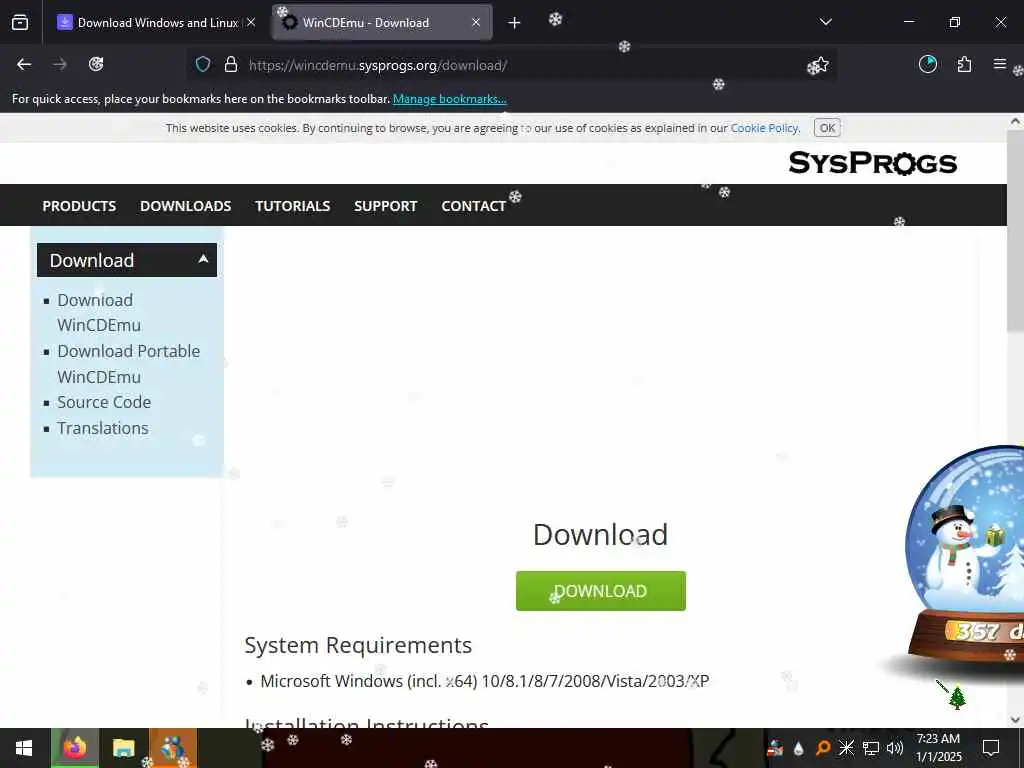1024x768 pixels.
Task: Open File Explorer from the taskbar
Action: coord(123,748)
